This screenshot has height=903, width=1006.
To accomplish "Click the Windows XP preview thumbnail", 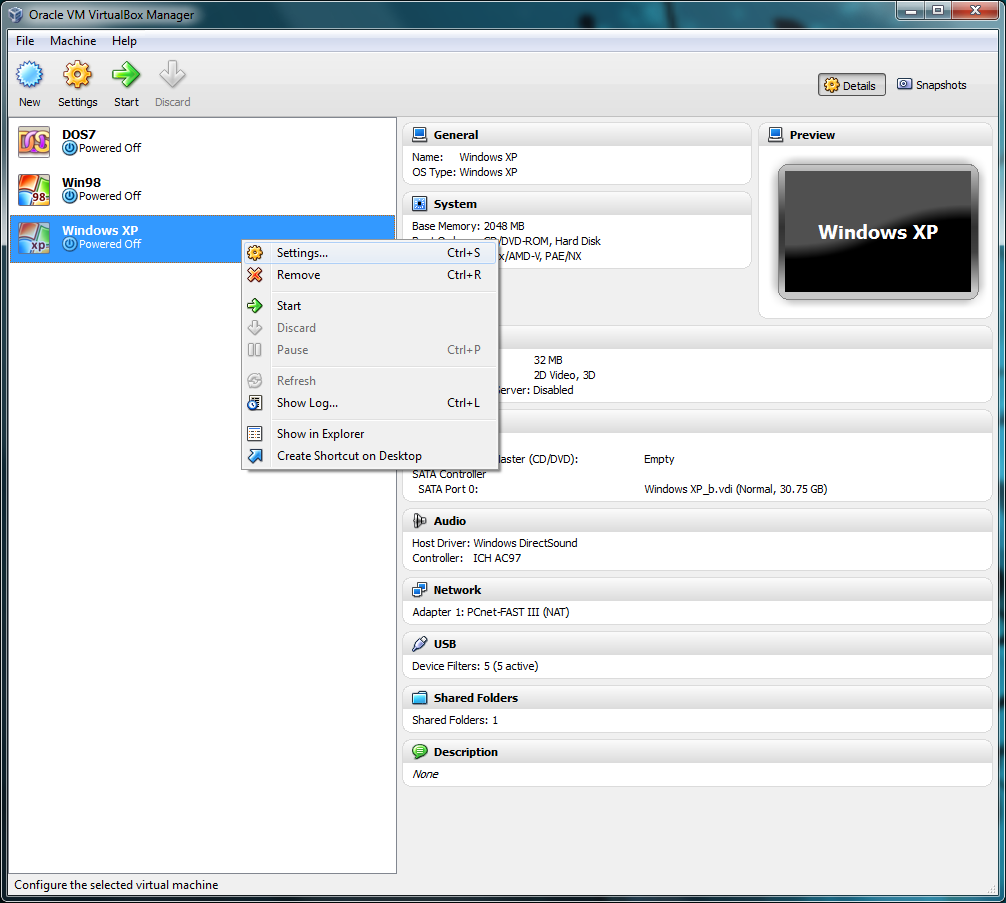I will pyautogui.click(x=878, y=232).
